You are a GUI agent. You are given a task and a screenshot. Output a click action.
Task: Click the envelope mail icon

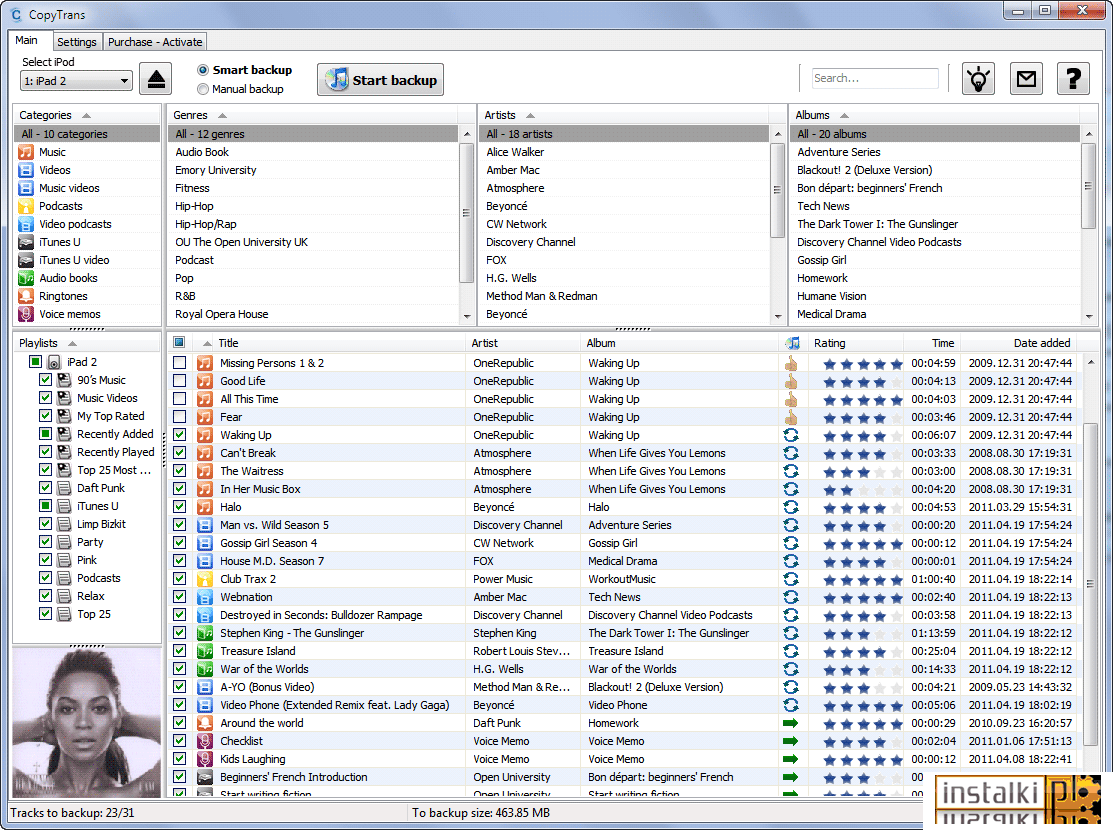(x=1026, y=79)
